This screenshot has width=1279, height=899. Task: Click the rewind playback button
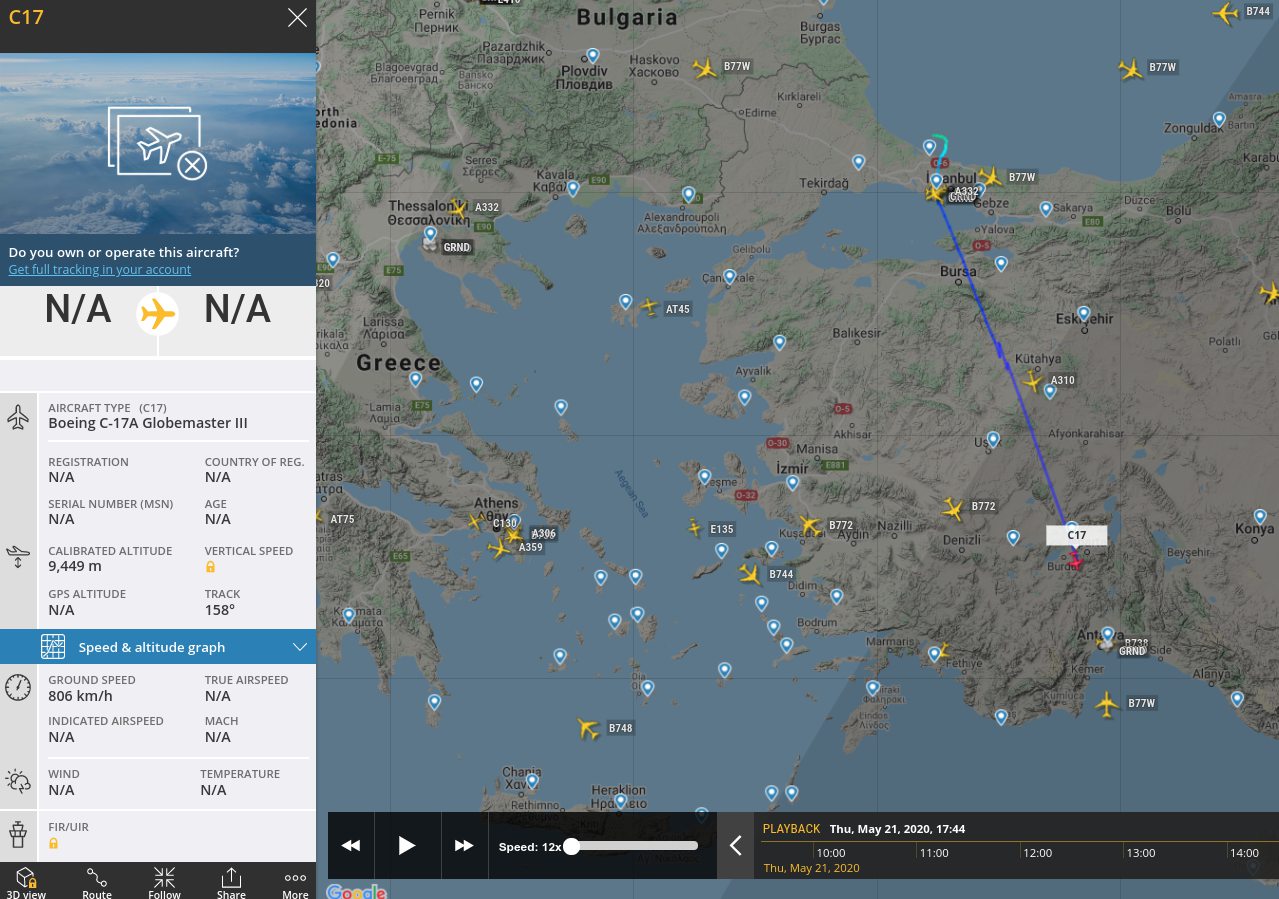tap(351, 846)
